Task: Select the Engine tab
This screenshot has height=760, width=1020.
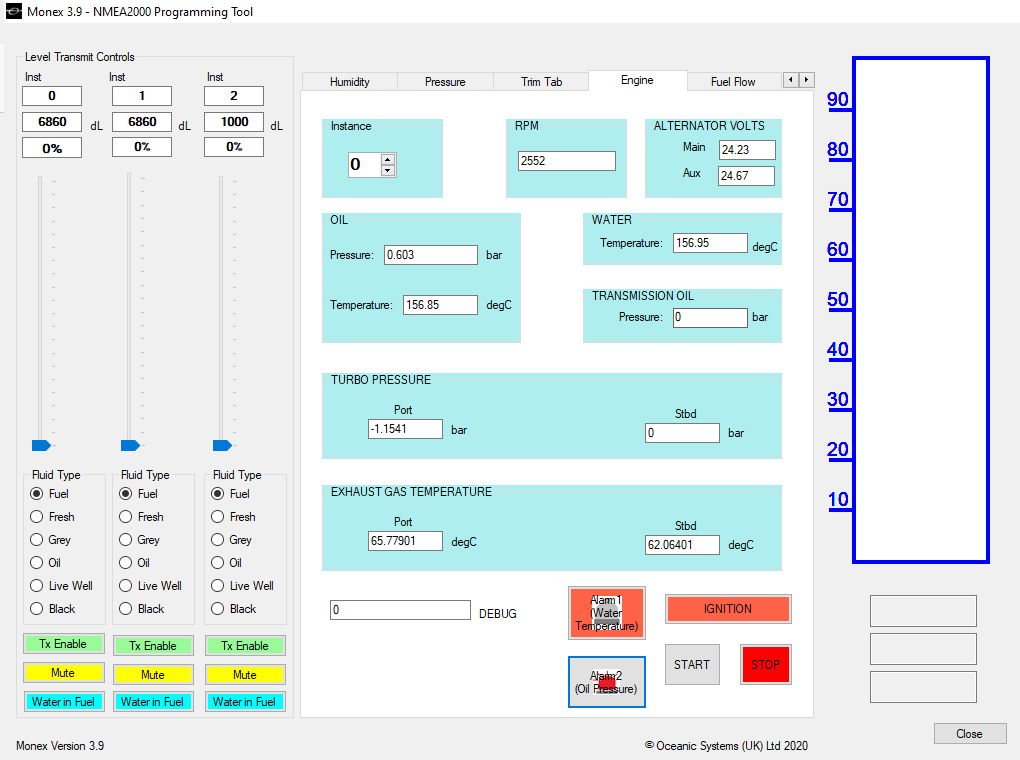Action: (638, 80)
